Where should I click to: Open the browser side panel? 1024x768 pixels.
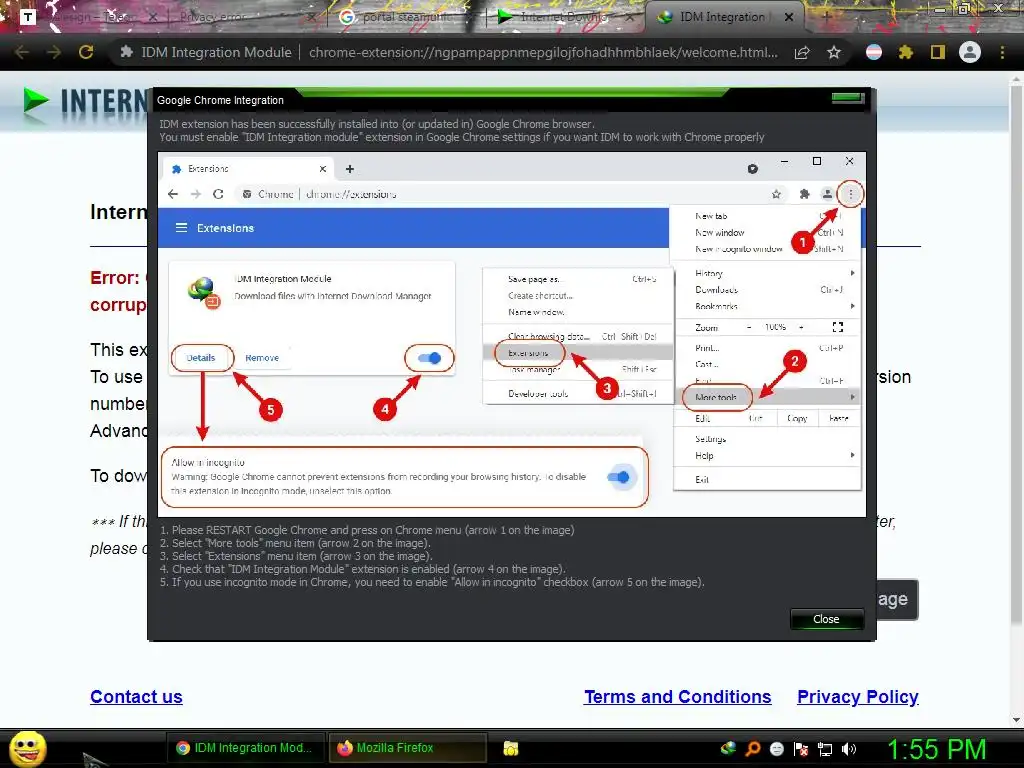[938, 52]
